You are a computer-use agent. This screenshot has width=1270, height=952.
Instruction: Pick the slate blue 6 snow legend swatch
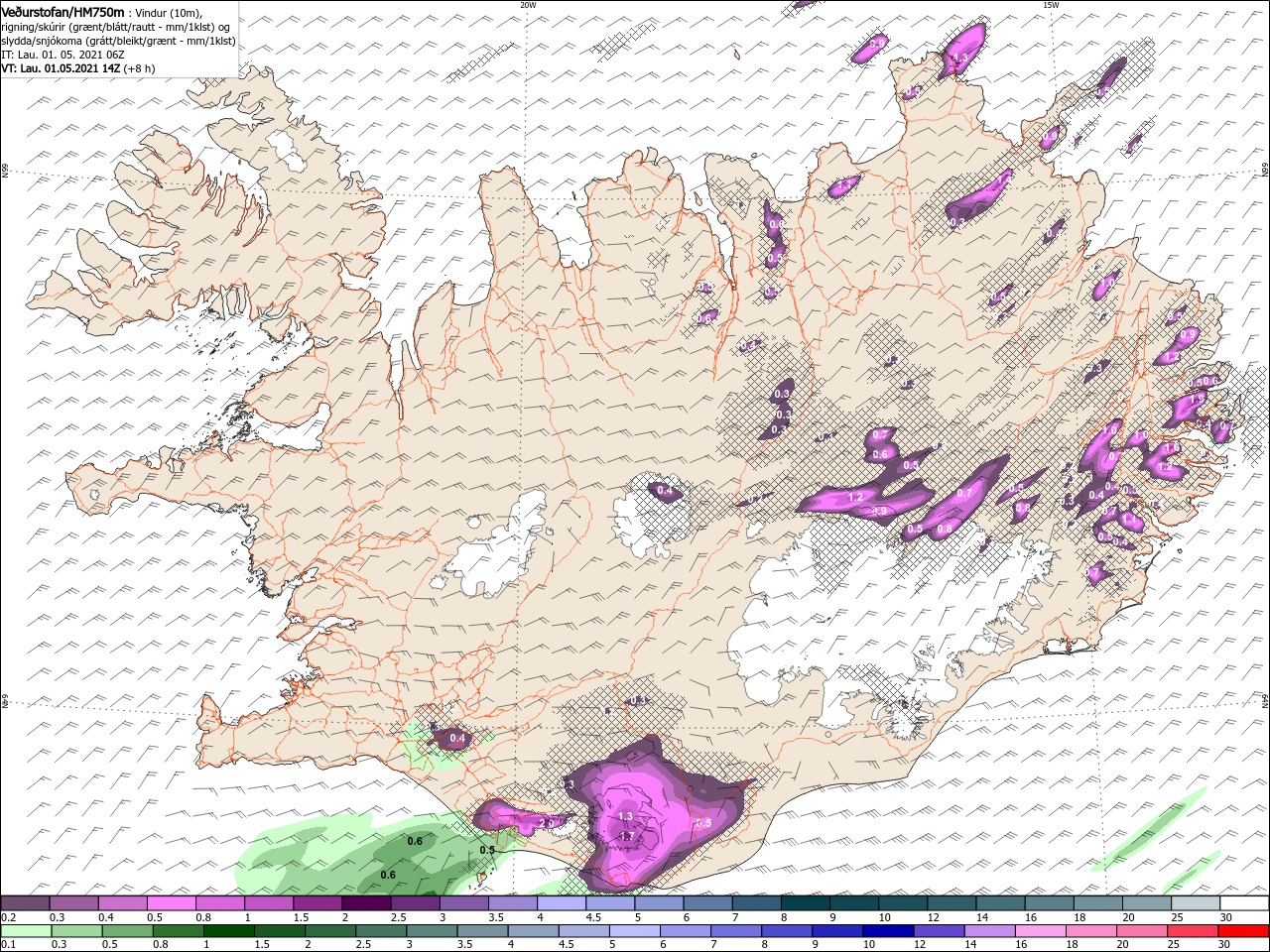click(707, 903)
